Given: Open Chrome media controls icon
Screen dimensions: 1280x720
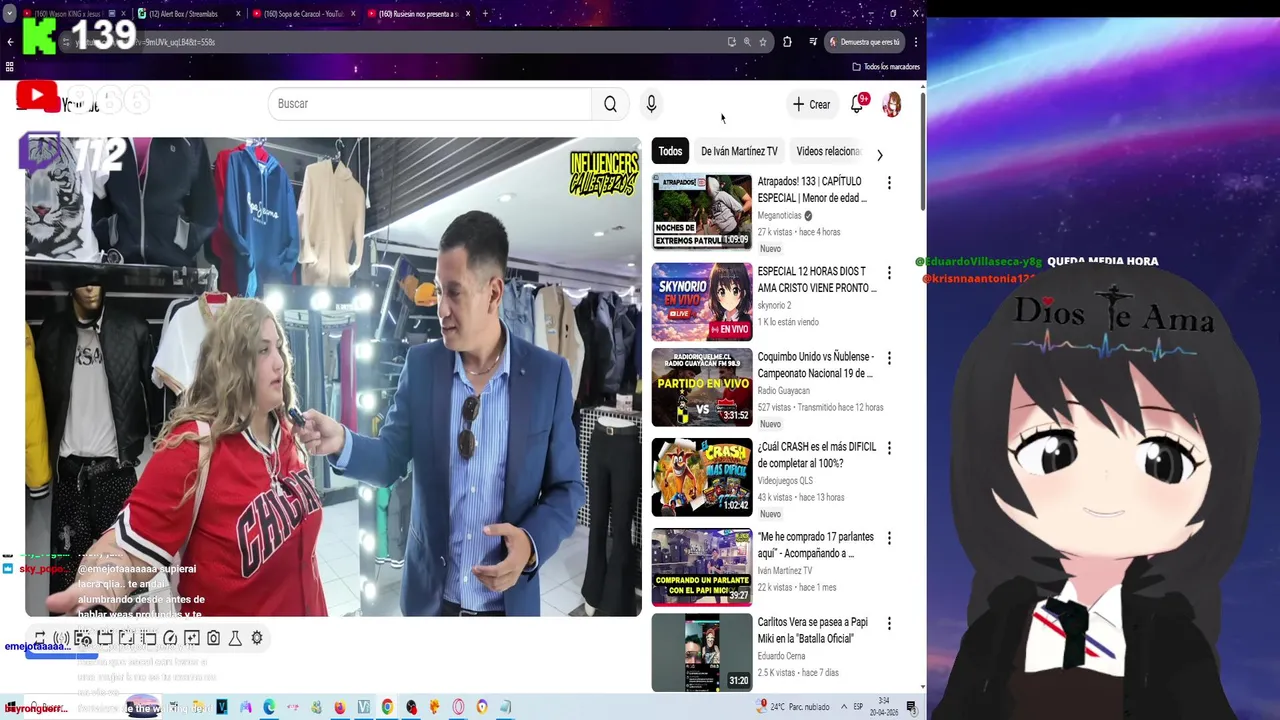Looking at the screenshot, I should (813, 42).
